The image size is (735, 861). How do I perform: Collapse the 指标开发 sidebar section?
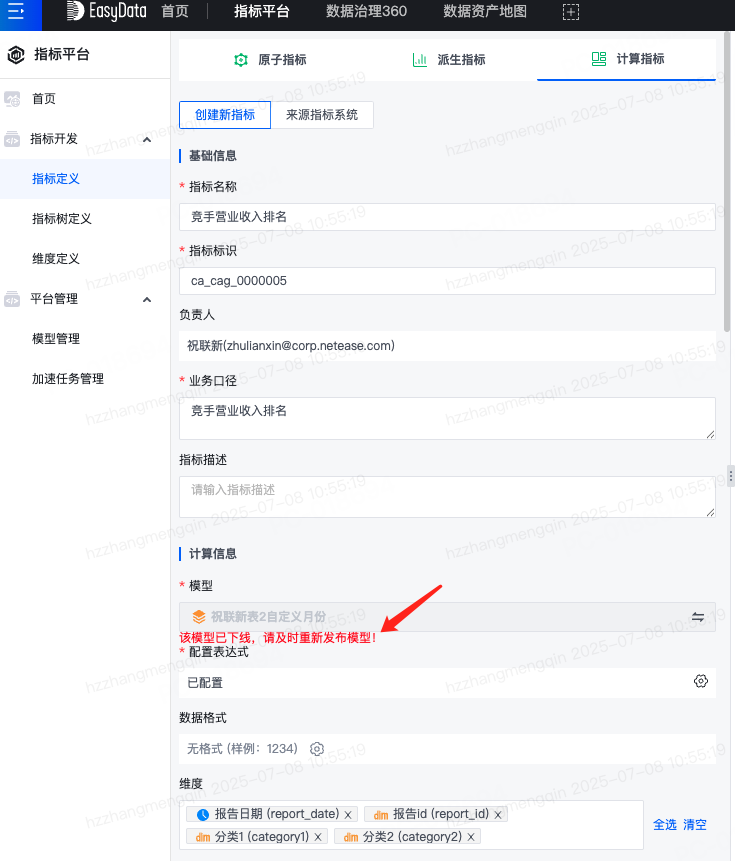(147, 139)
